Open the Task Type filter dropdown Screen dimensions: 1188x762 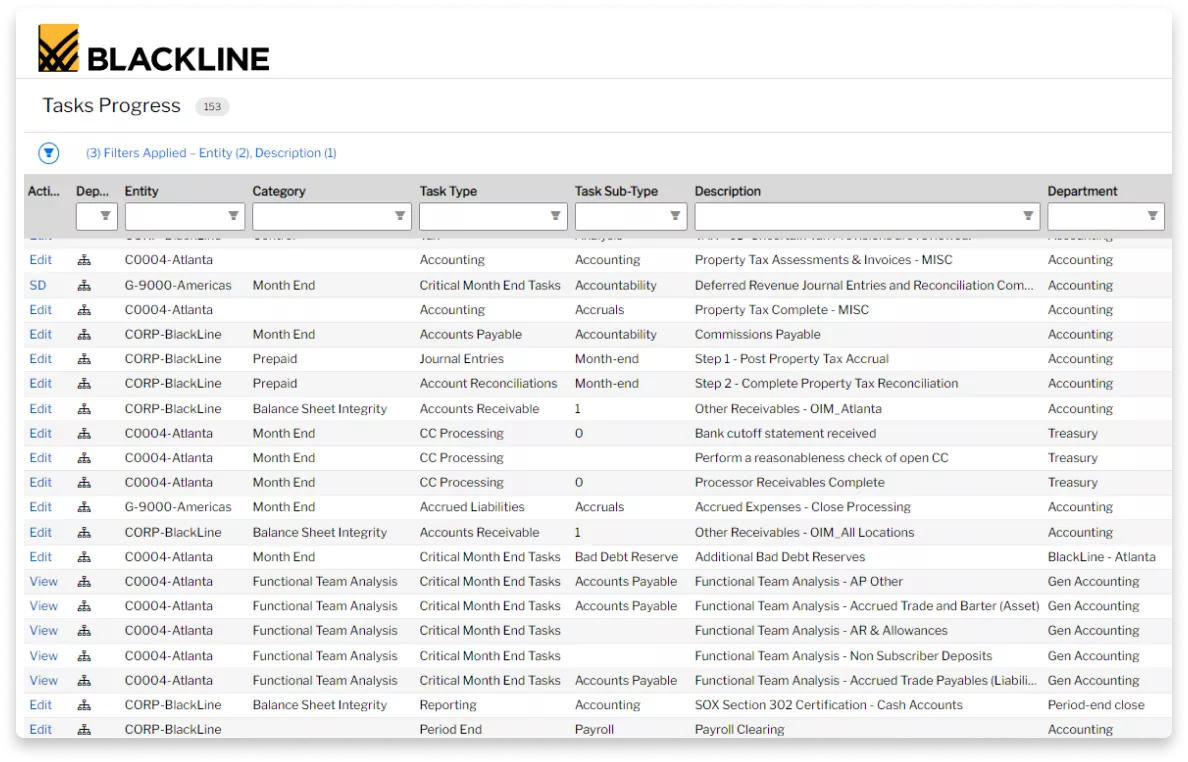[555, 216]
